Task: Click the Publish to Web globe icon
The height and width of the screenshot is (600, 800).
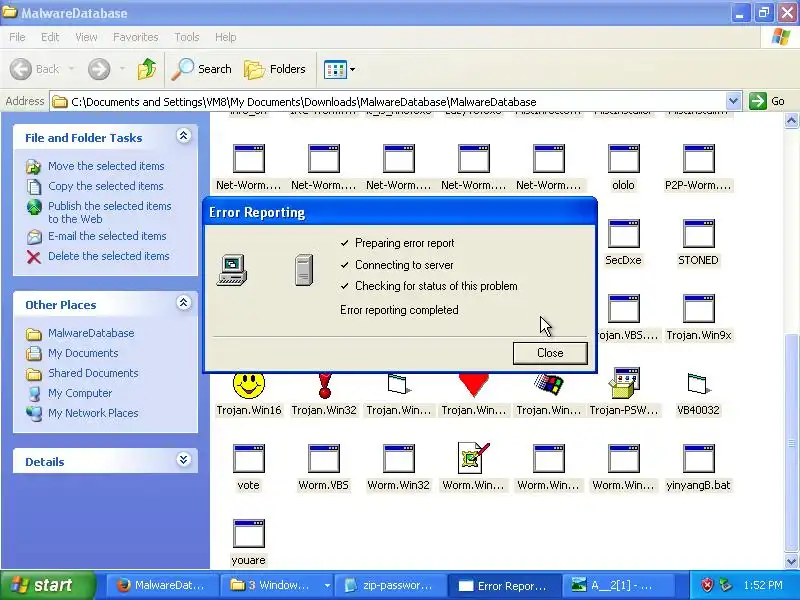Action: (x=34, y=208)
